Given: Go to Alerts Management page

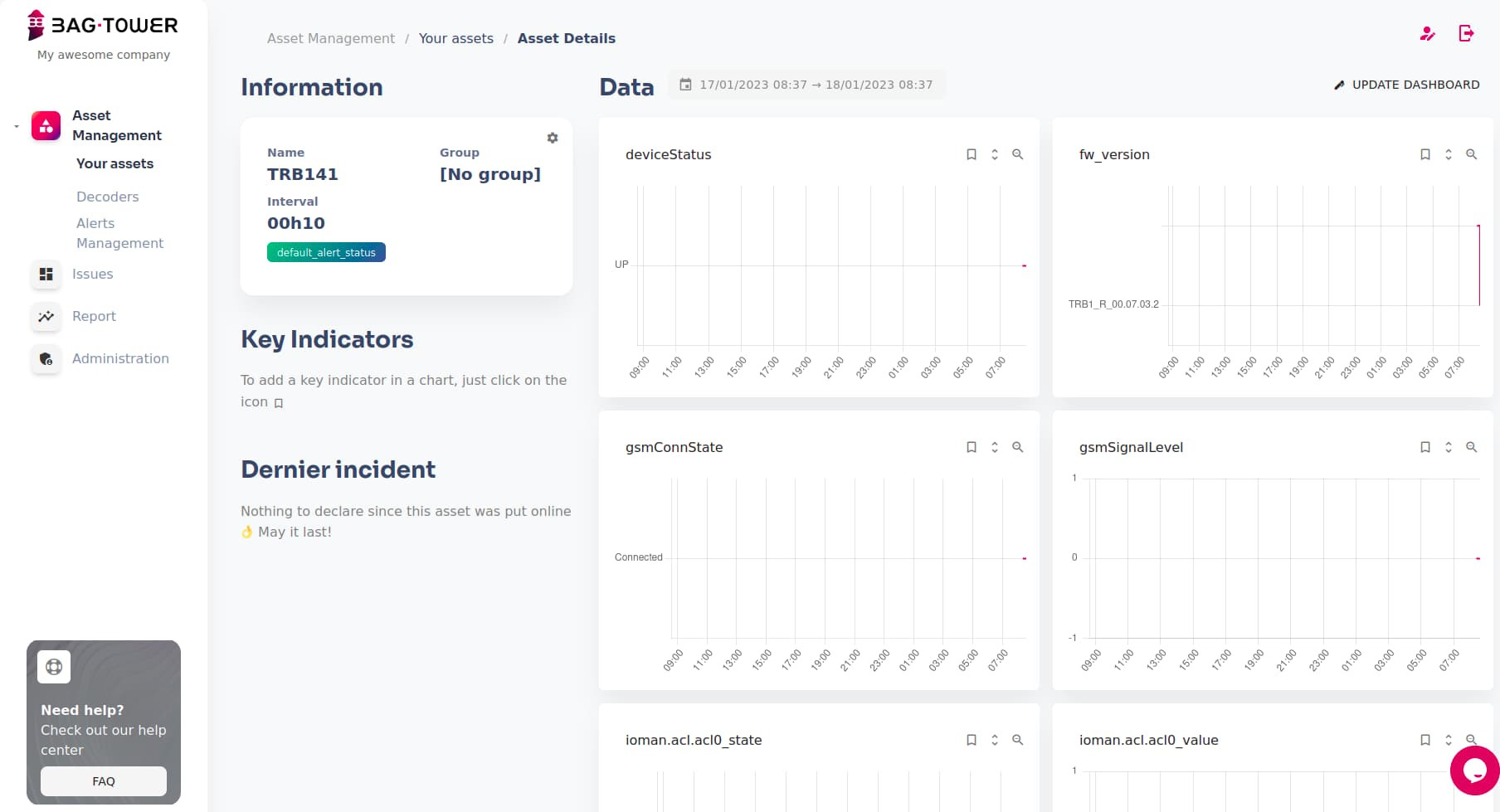Looking at the screenshot, I should 119,233.
